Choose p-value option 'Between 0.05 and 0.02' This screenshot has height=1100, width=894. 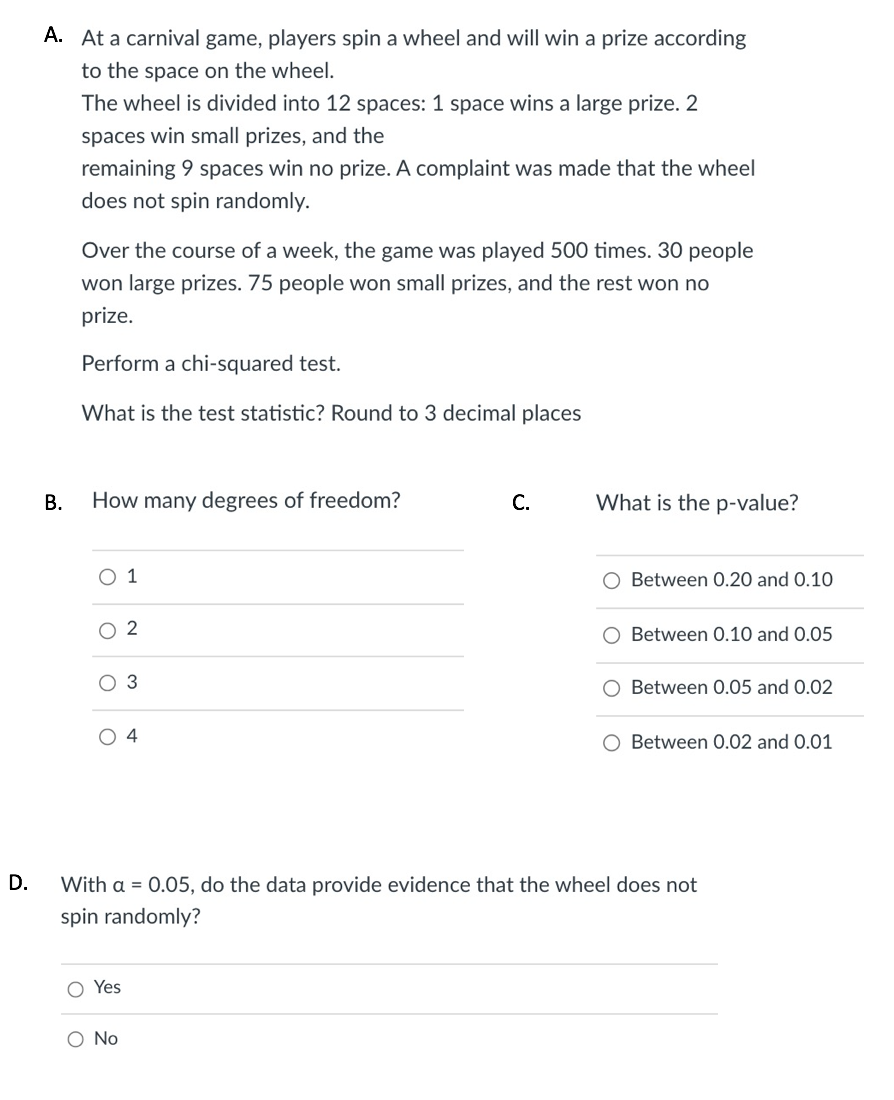611,687
